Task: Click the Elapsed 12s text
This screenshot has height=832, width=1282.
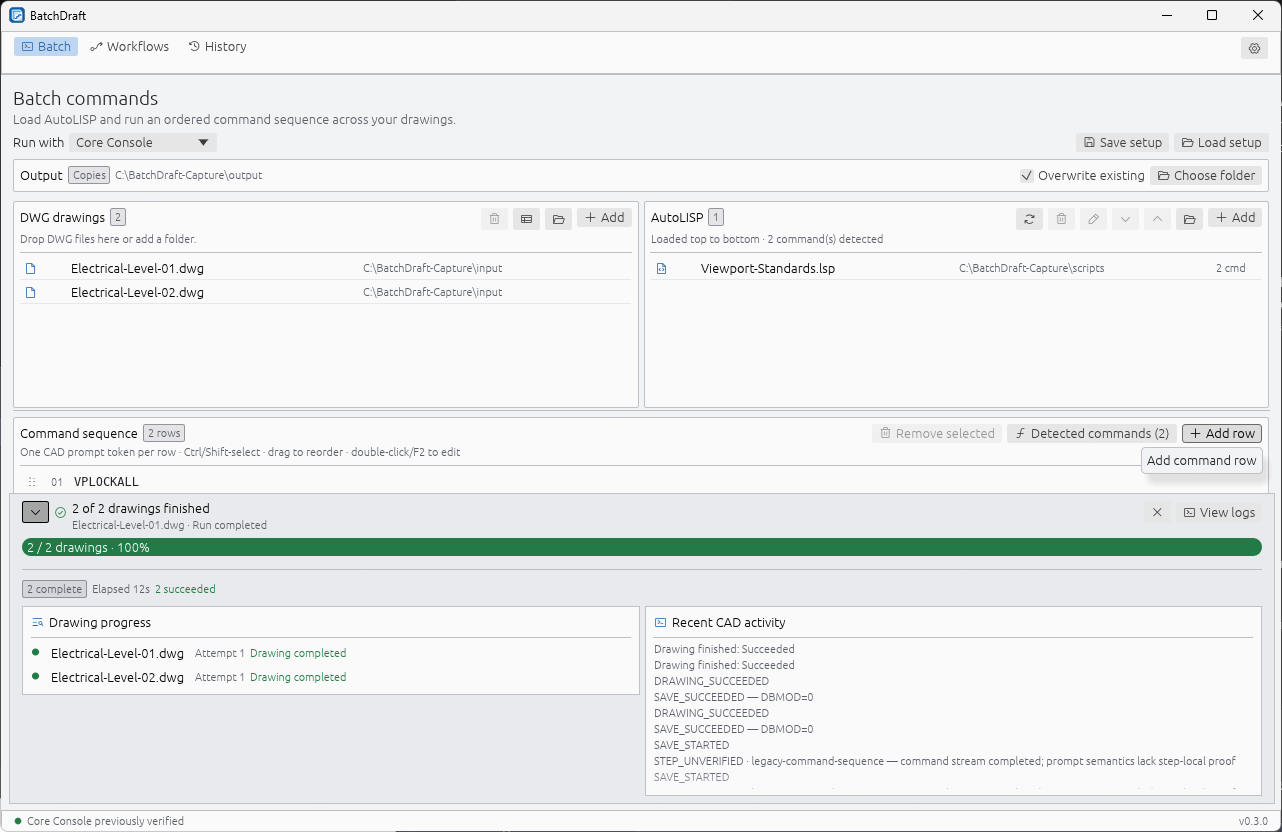Action: click(x=121, y=589)
